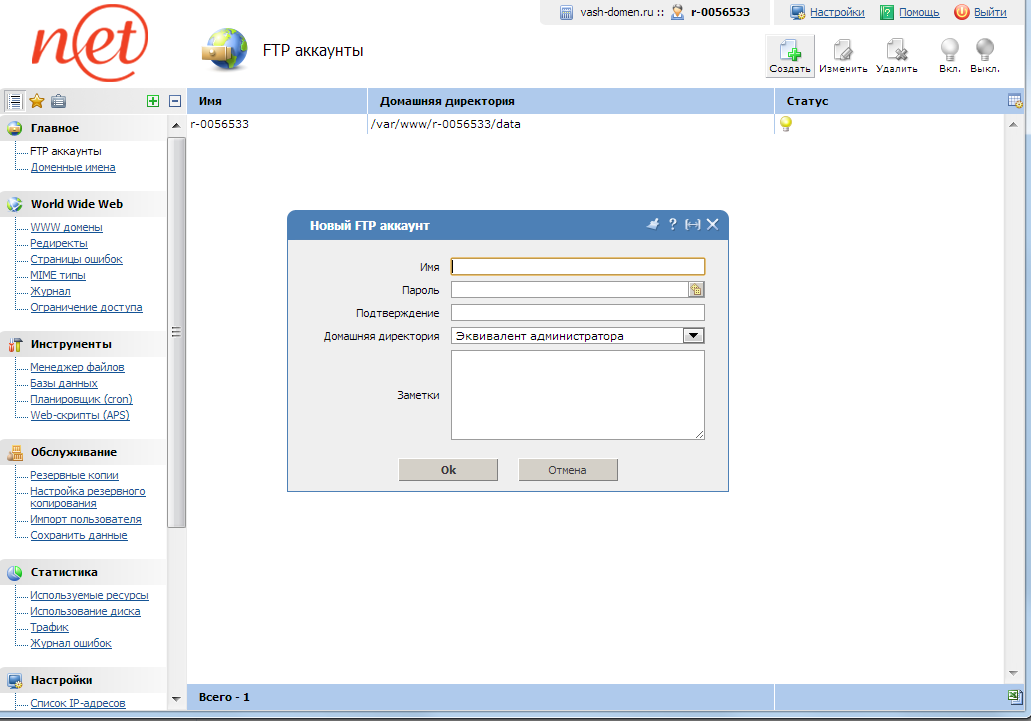The height and width of the screenshot is (721, 1031).
Task: Click the Изменить (edit) icon
Action: coord(843,50)
